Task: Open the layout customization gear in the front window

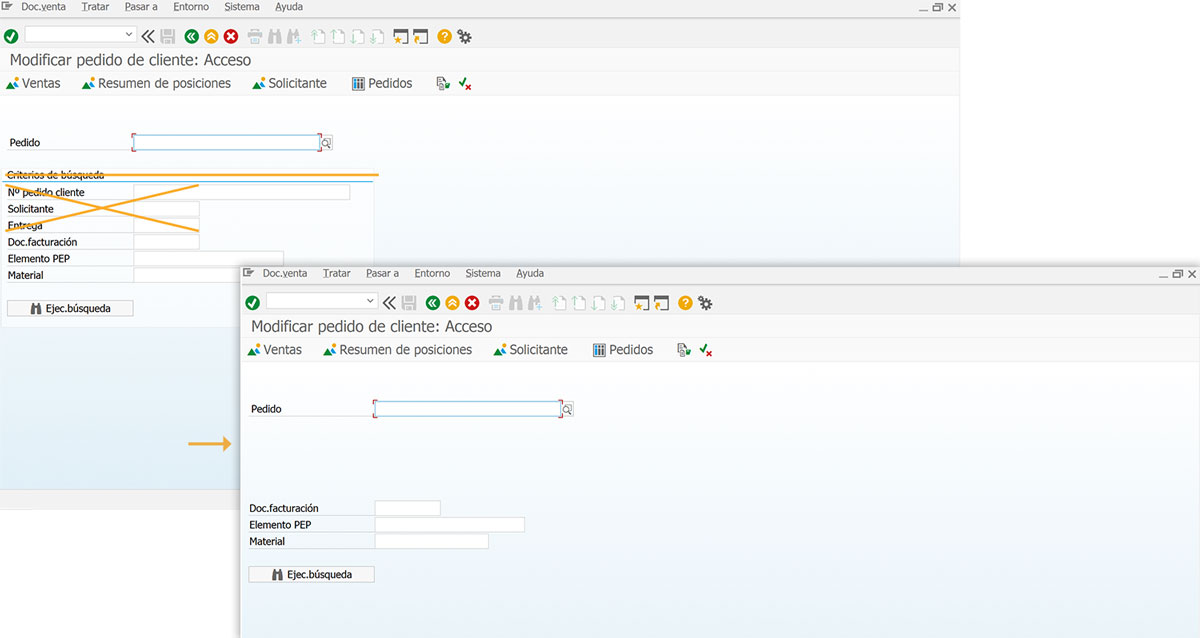Action: [705, 303]
